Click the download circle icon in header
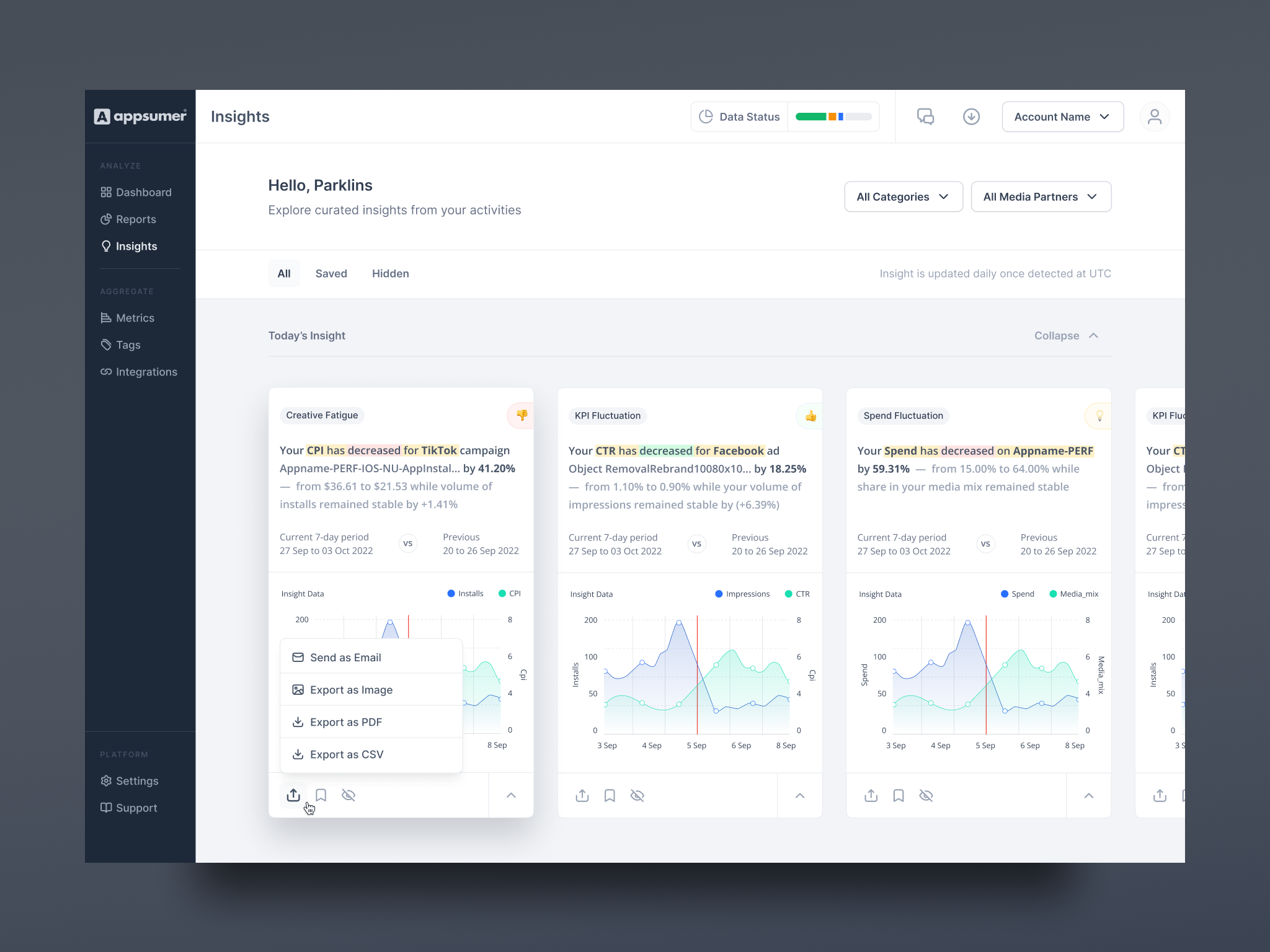The height and width of the screenshot is (952, 1270). (971, 117)
